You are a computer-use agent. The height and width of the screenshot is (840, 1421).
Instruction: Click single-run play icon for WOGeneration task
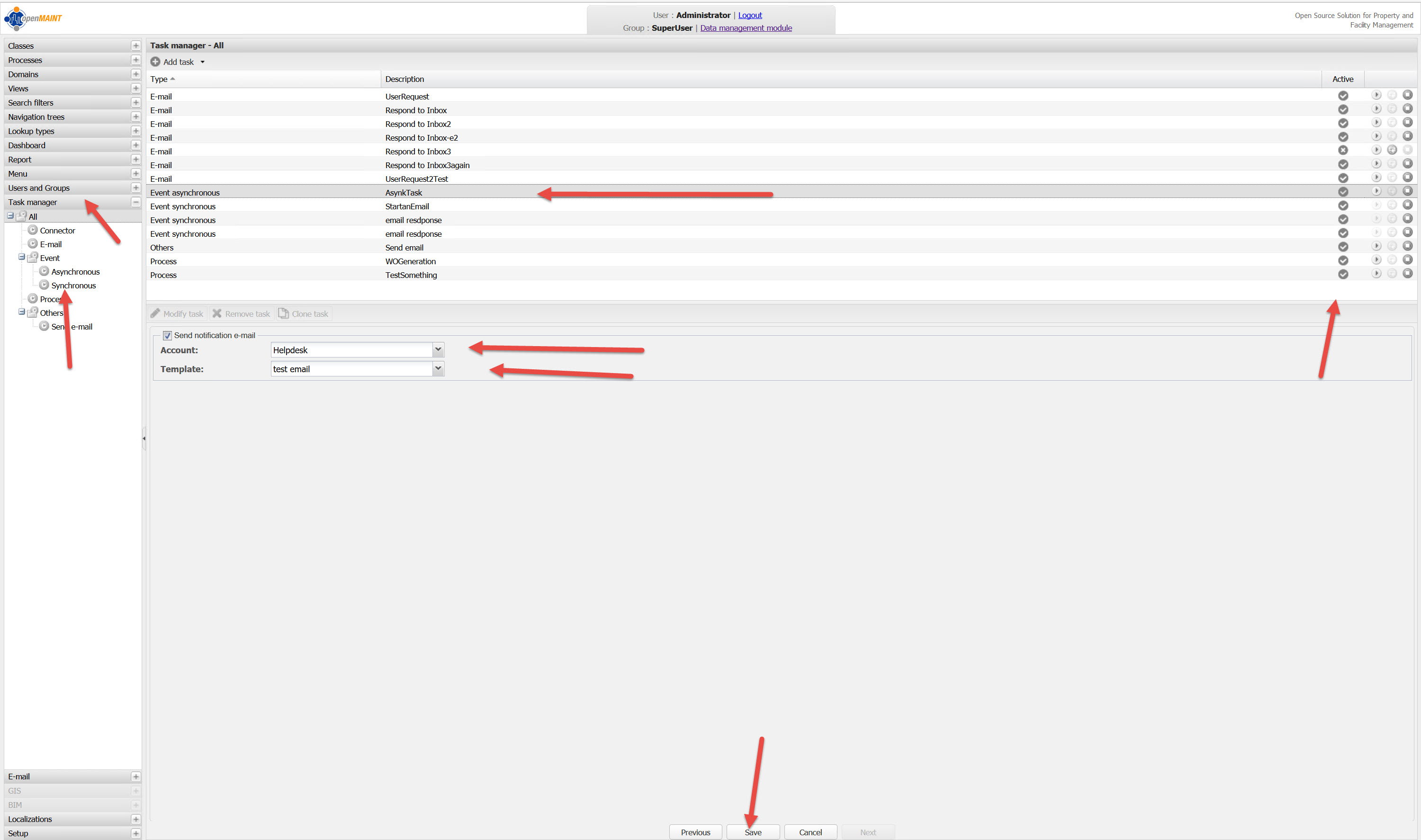(x=1376, y=260)
